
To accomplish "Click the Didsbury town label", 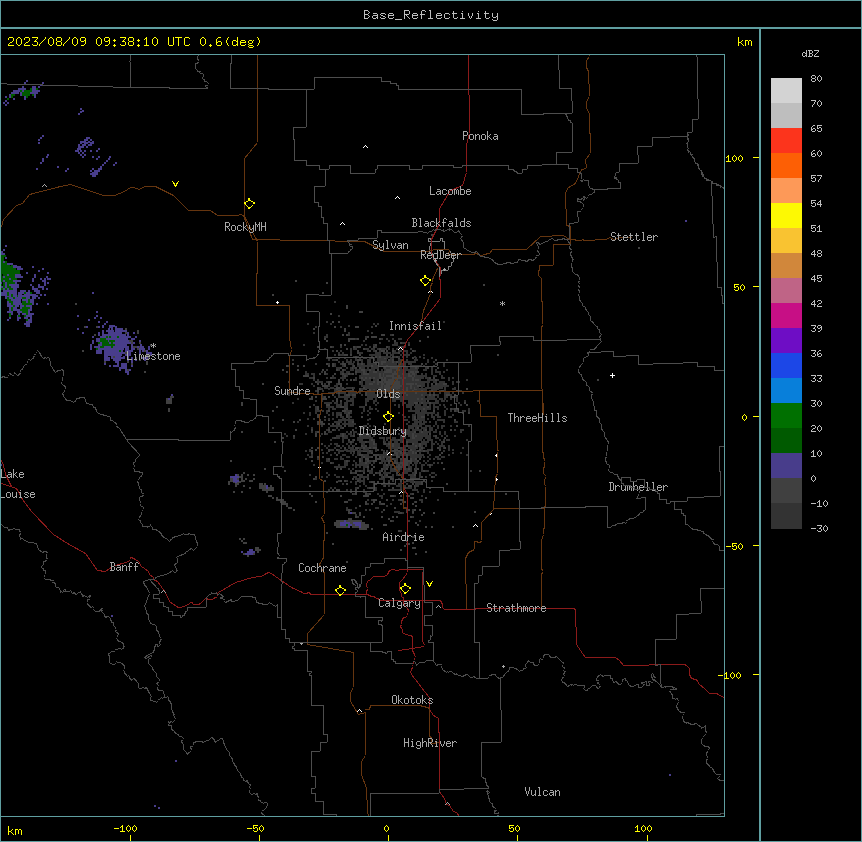I will point(382,431).
